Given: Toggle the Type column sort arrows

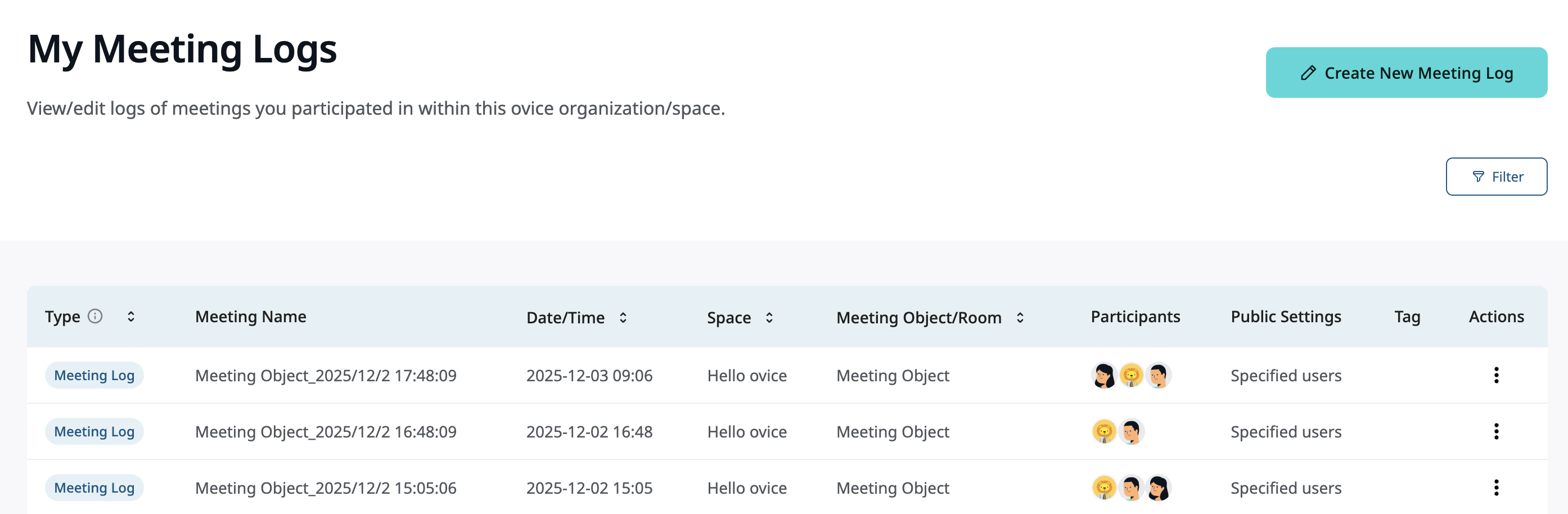Looking at the screenshot, I should click(x=131, y=317).
